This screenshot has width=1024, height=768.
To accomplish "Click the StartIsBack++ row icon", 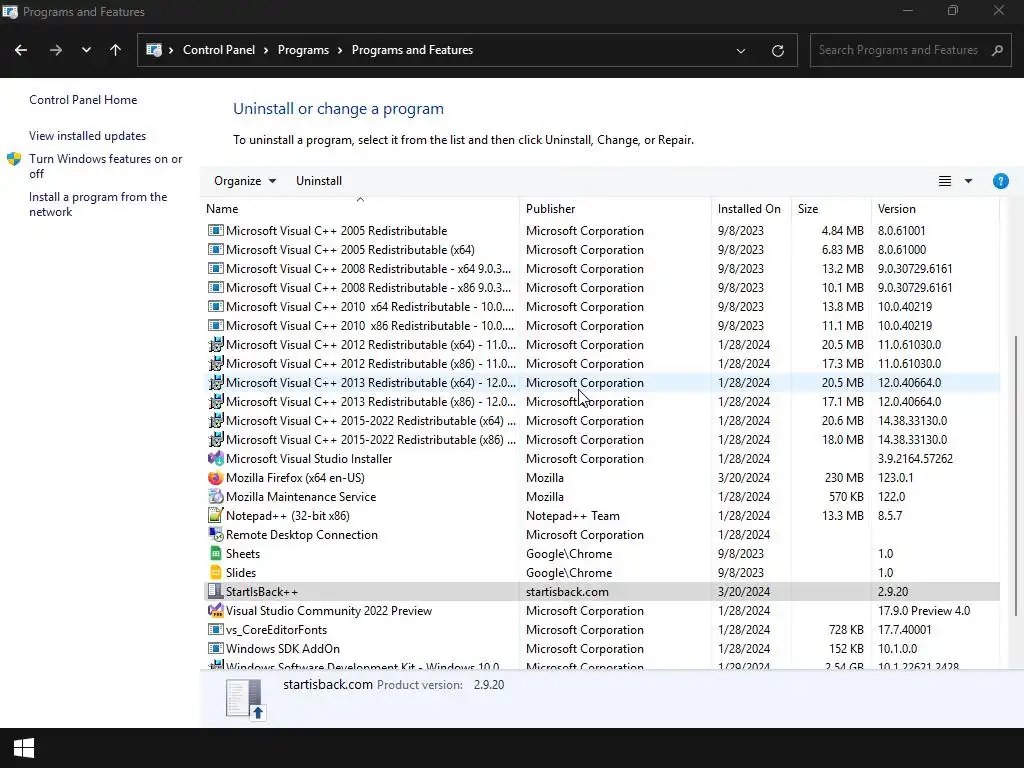I will [x=215, y=591].
